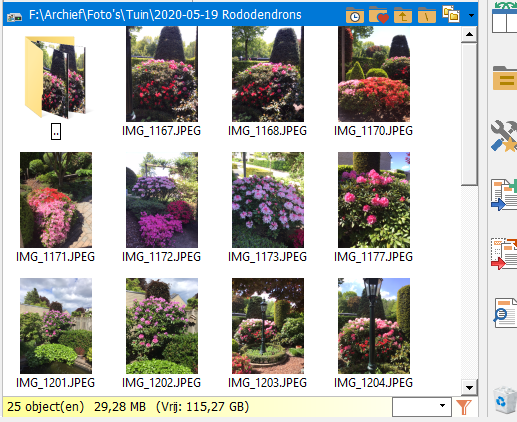Open the filter combo box in status bar
This screenshot has height=422, width=517.
[x=421, y=407]
